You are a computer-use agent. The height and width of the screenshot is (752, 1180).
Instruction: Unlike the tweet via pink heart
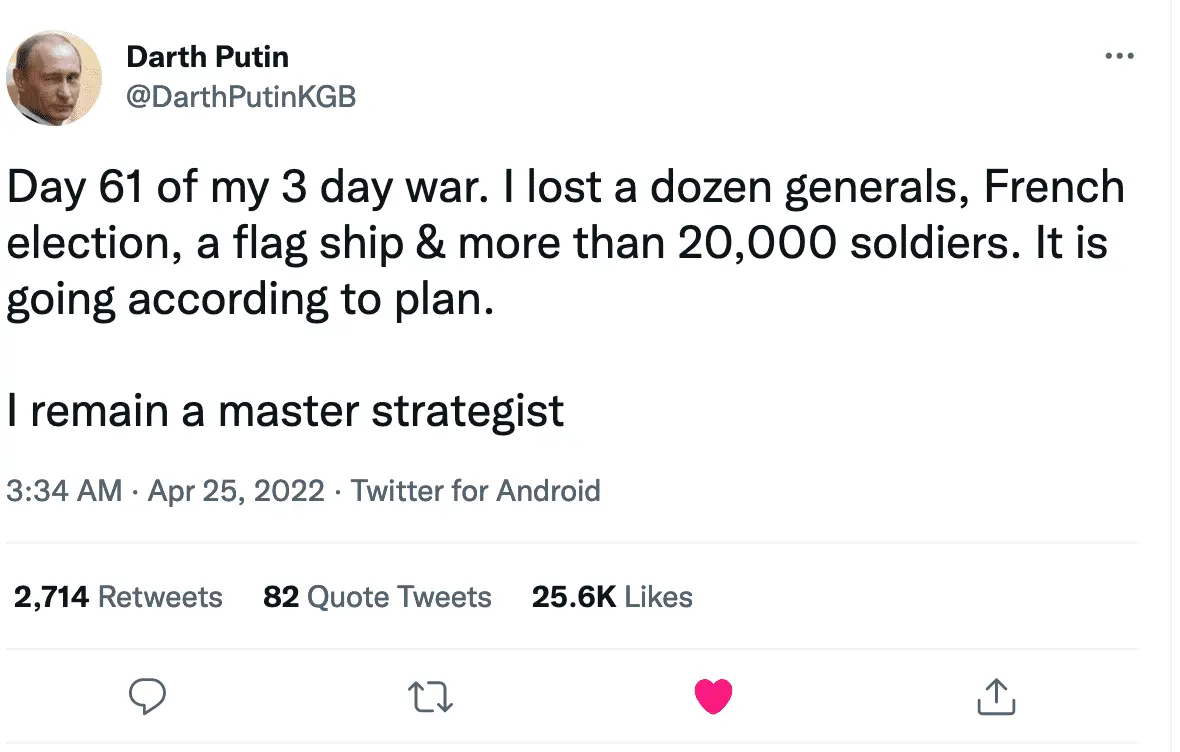point(713,695)
